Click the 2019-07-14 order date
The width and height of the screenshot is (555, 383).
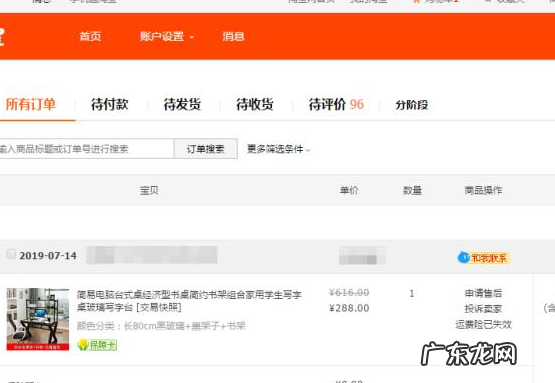[x=48, y=256]
